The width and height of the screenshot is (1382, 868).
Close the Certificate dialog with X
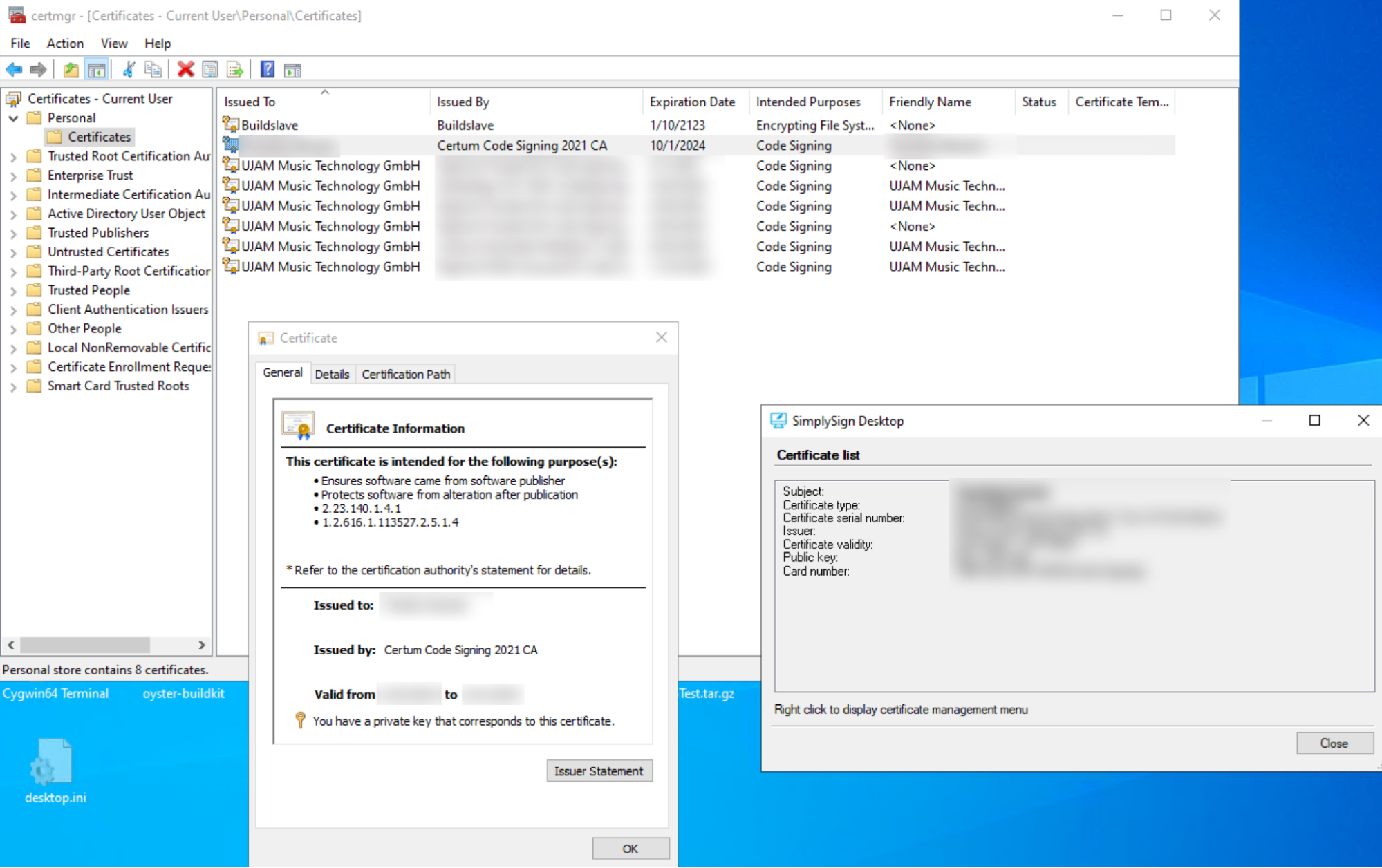coord(662,337)
